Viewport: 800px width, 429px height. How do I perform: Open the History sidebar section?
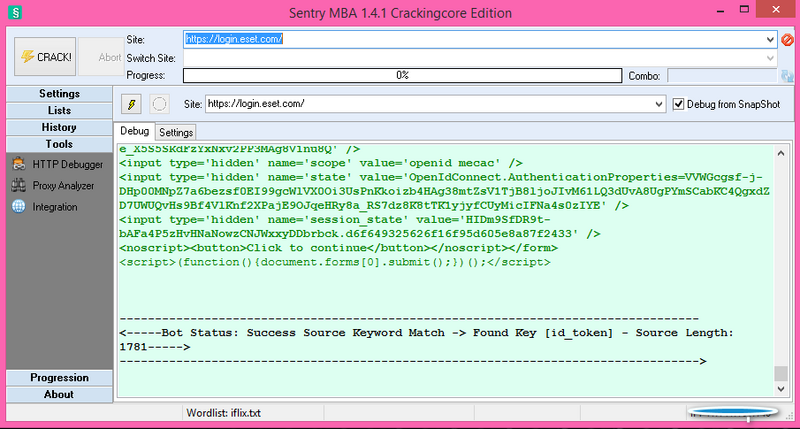coord(59,128)
